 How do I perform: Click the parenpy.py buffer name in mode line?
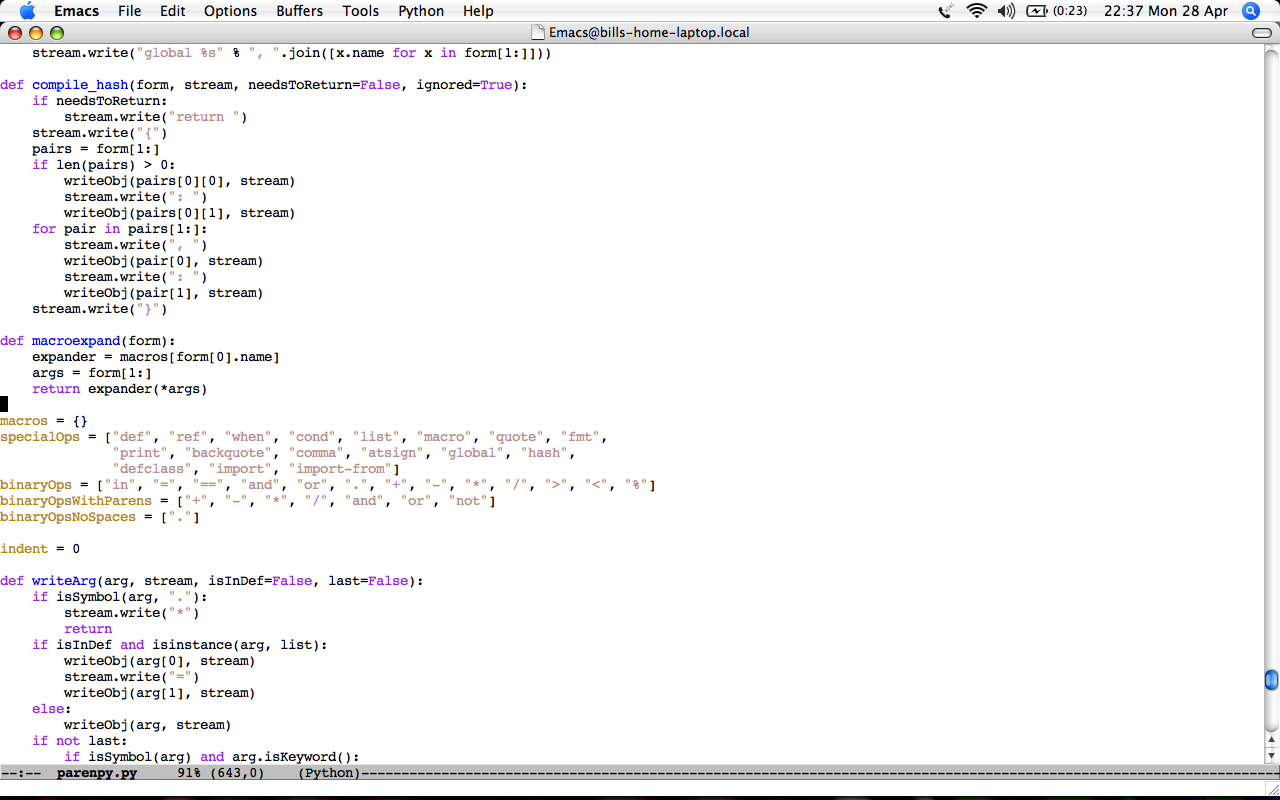click(97, 773)
